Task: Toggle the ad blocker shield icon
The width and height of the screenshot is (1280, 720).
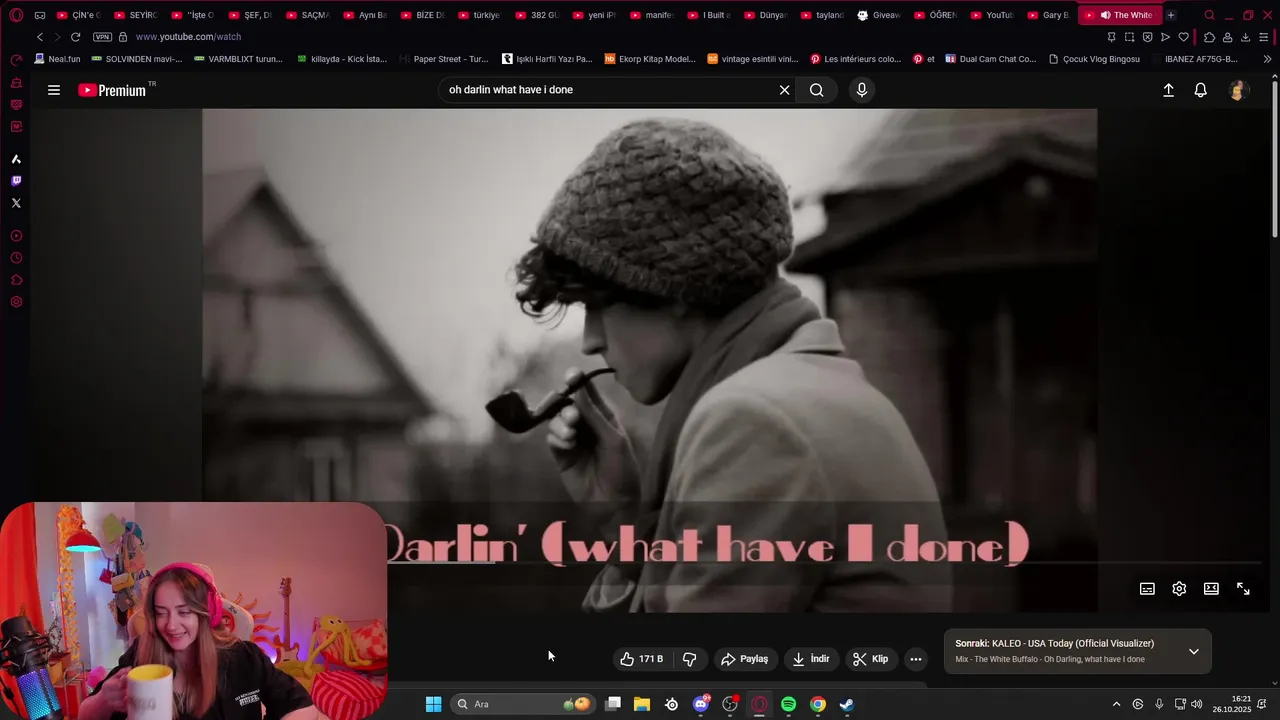Action: (1147, 37)
